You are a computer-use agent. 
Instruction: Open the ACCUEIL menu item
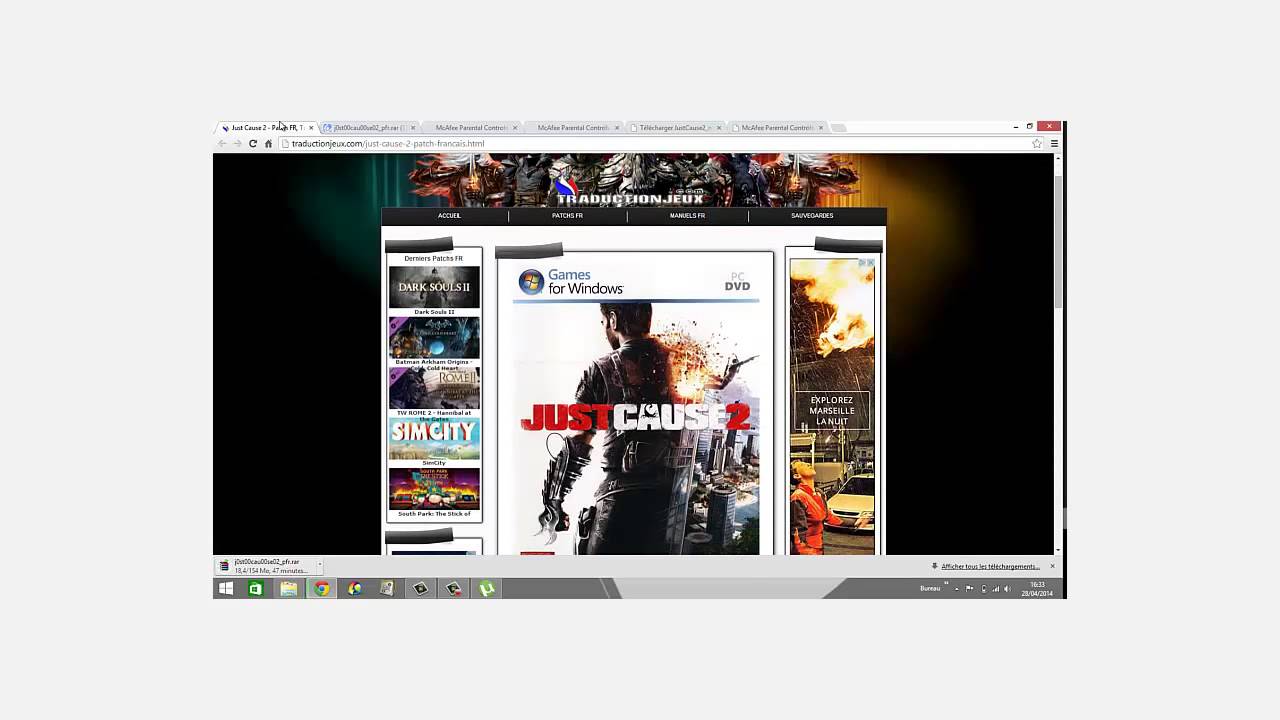449,216
